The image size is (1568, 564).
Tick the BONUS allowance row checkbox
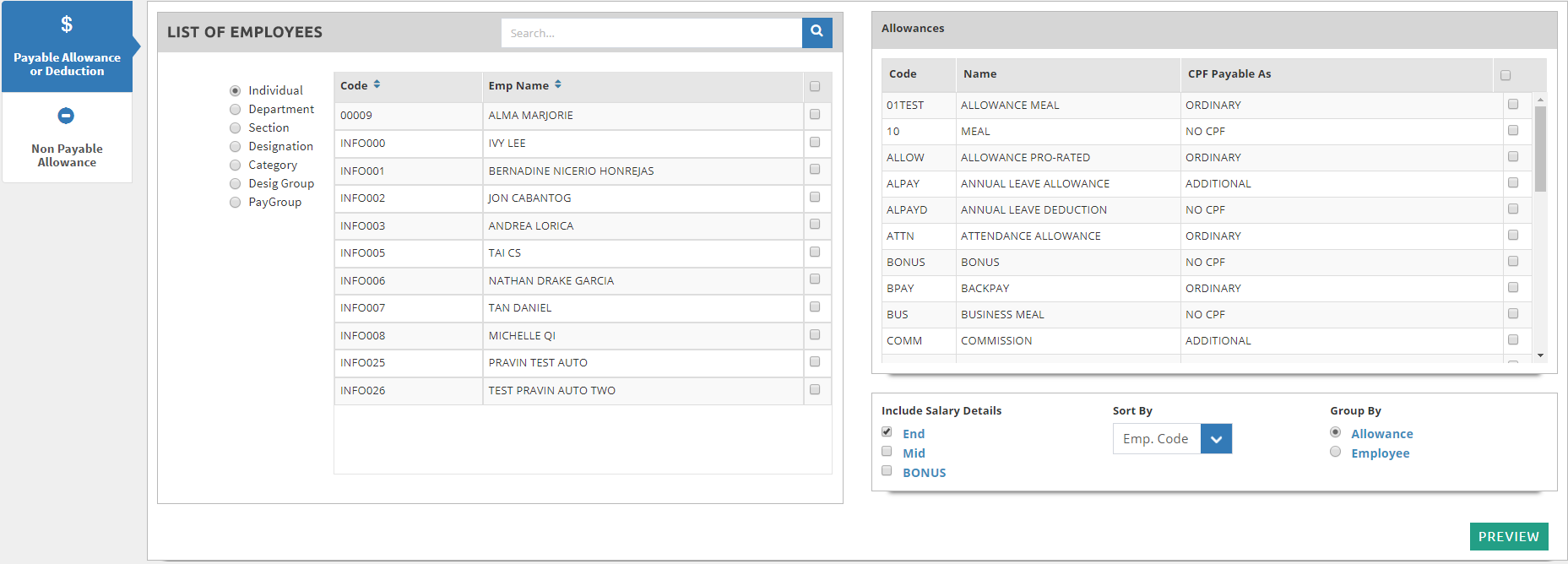tap(1512, 262)
